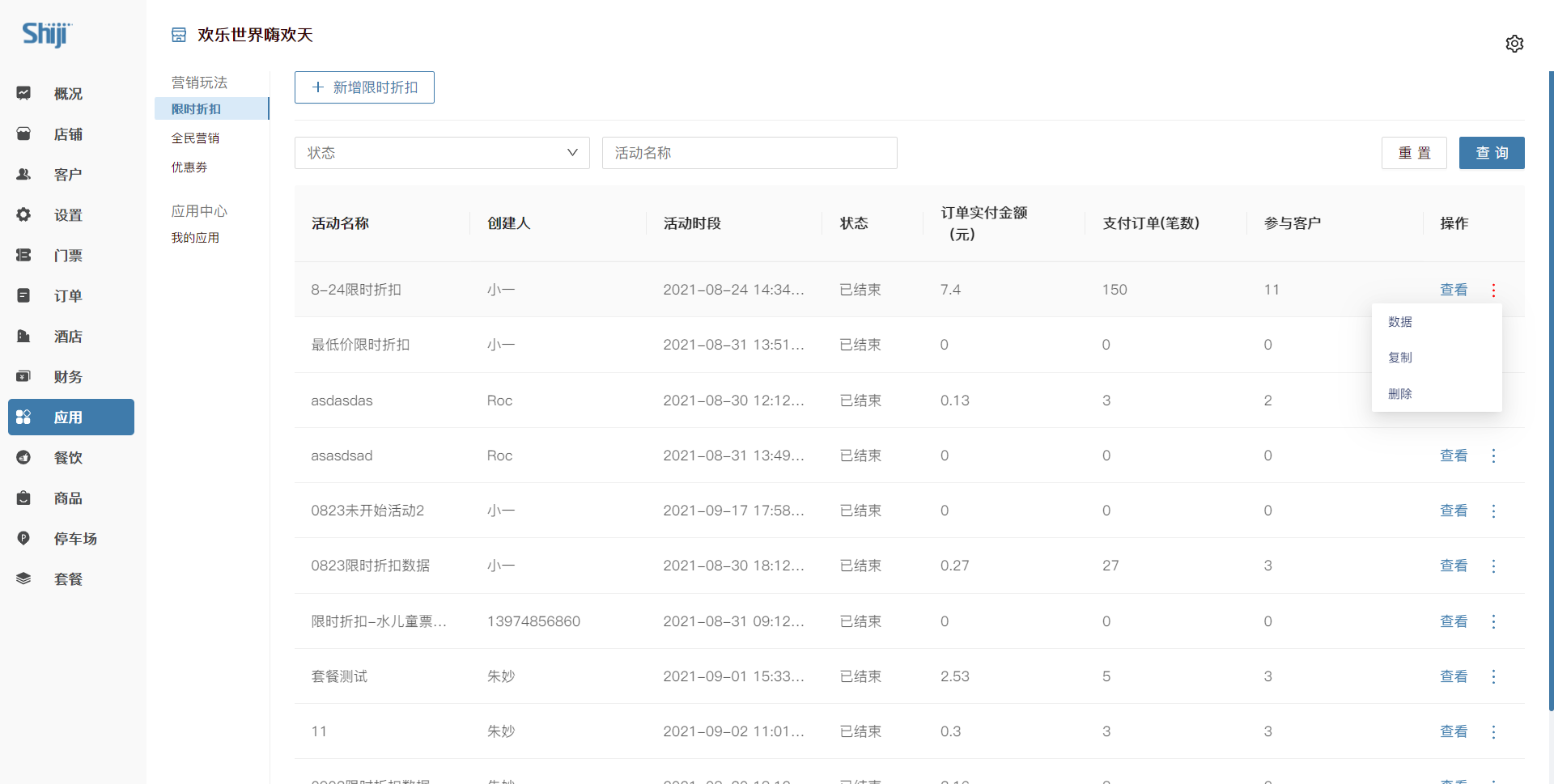Screen dimensions: 1554x784
Task: Click the Shiji logo
Action: click(x=47, y=35)
